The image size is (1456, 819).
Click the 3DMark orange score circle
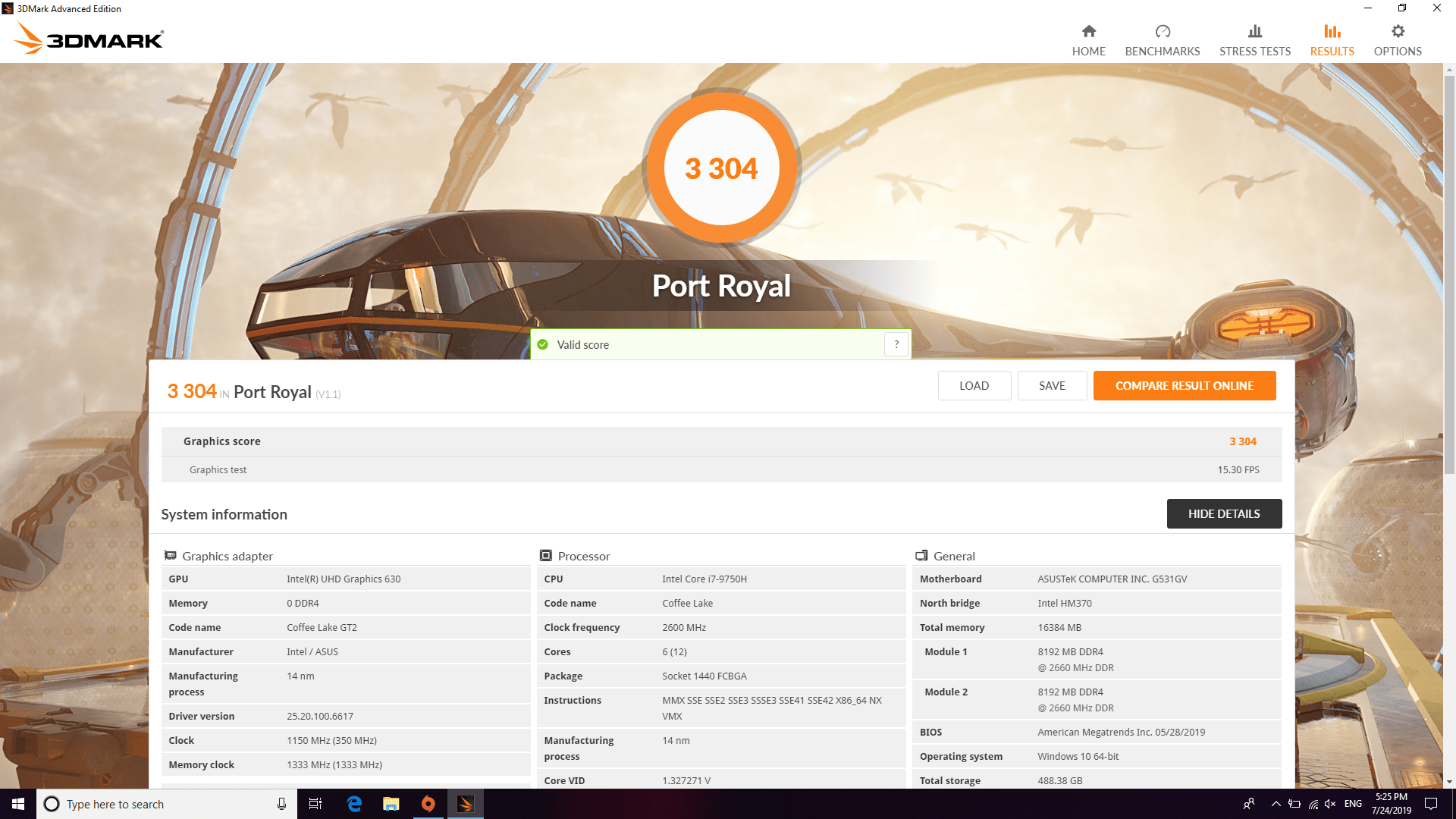pyautogui.click(x=718, y=168)
